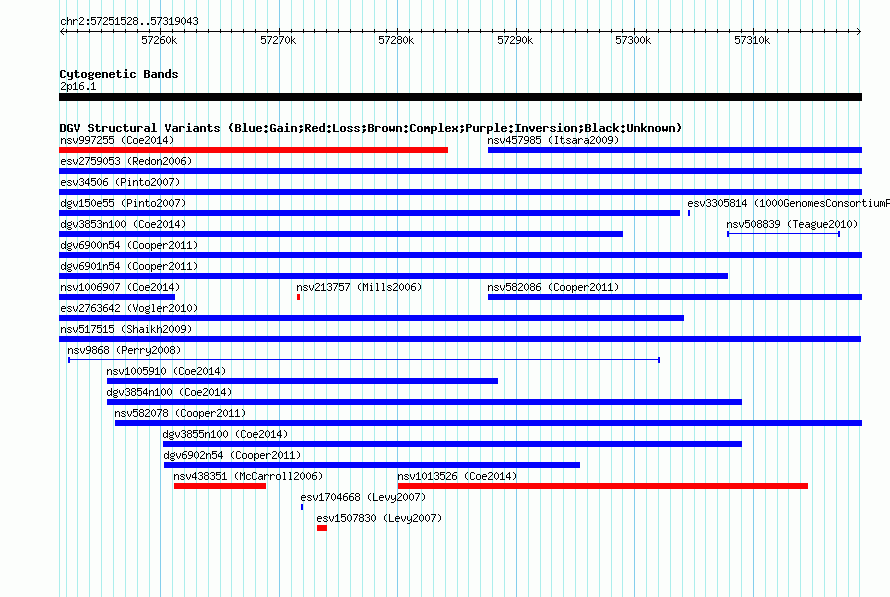Viewport: 890px width, 597px height.
Task: Click the 57300k ruler tick label
Action: point(633,40)
